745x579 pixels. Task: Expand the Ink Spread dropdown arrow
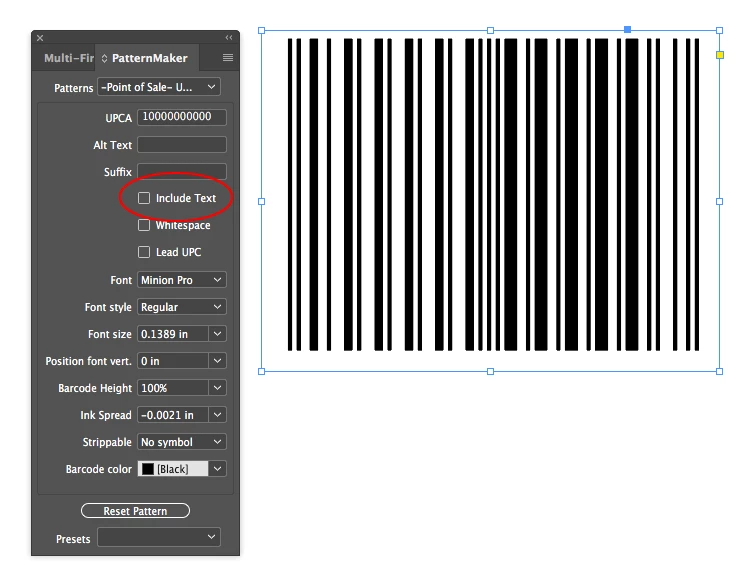tap(218, 416)
